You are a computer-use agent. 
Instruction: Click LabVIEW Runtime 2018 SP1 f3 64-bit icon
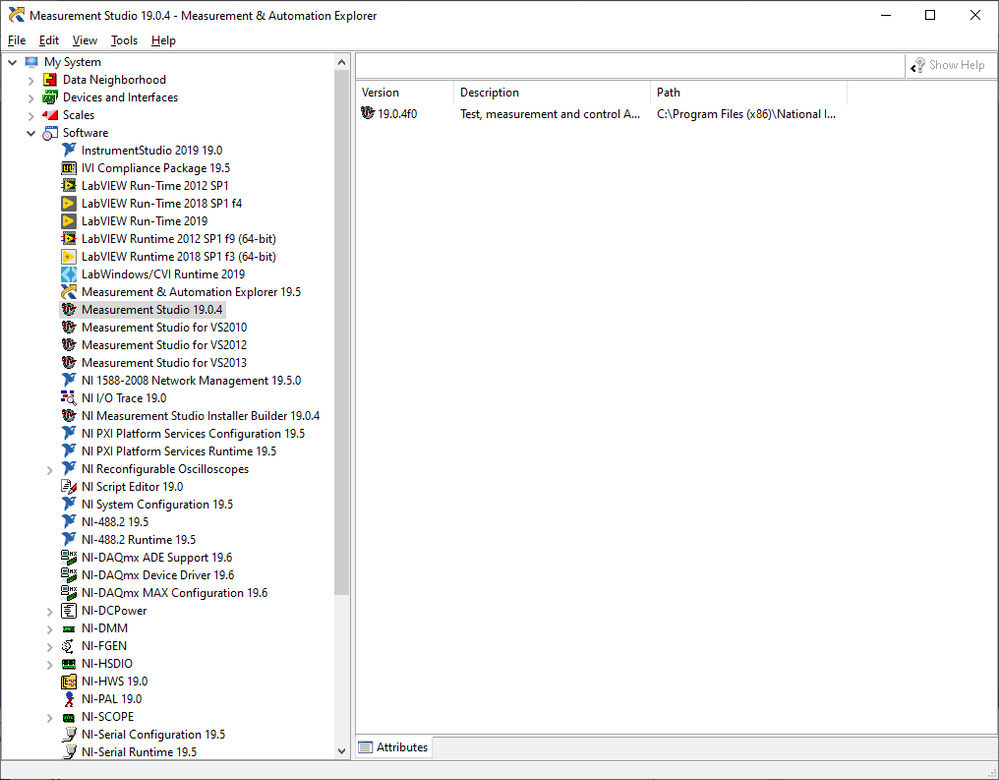tap(69, 257)
